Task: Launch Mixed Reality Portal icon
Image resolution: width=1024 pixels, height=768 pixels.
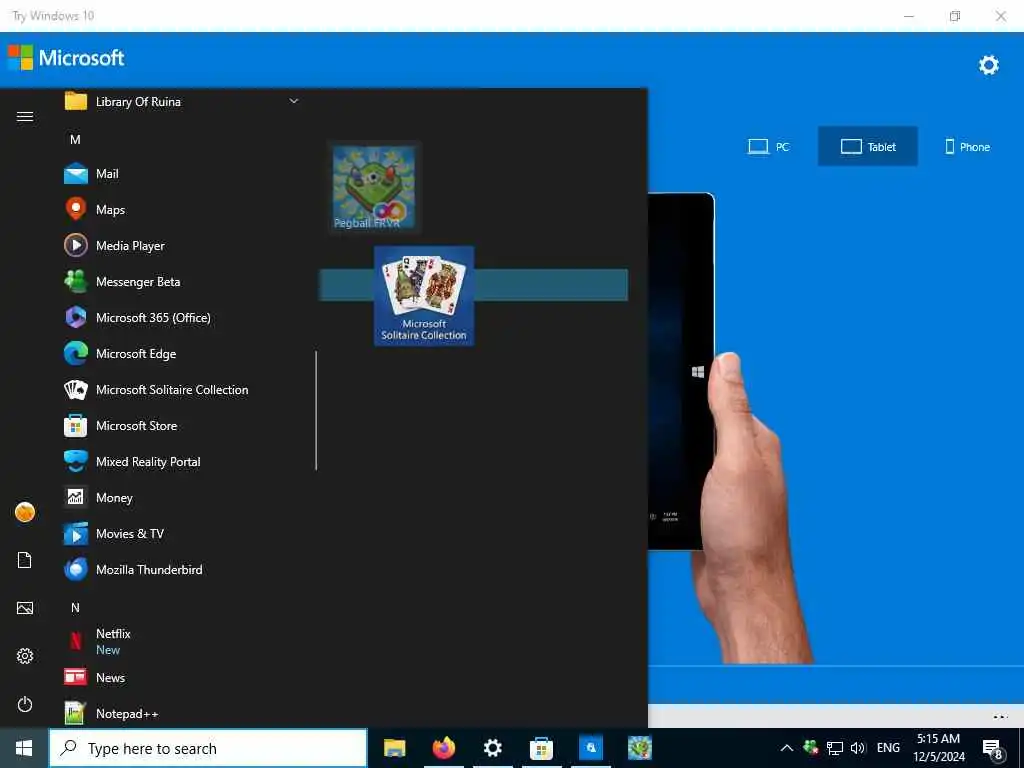Action: pyautogui.click(x=76, y=462)
